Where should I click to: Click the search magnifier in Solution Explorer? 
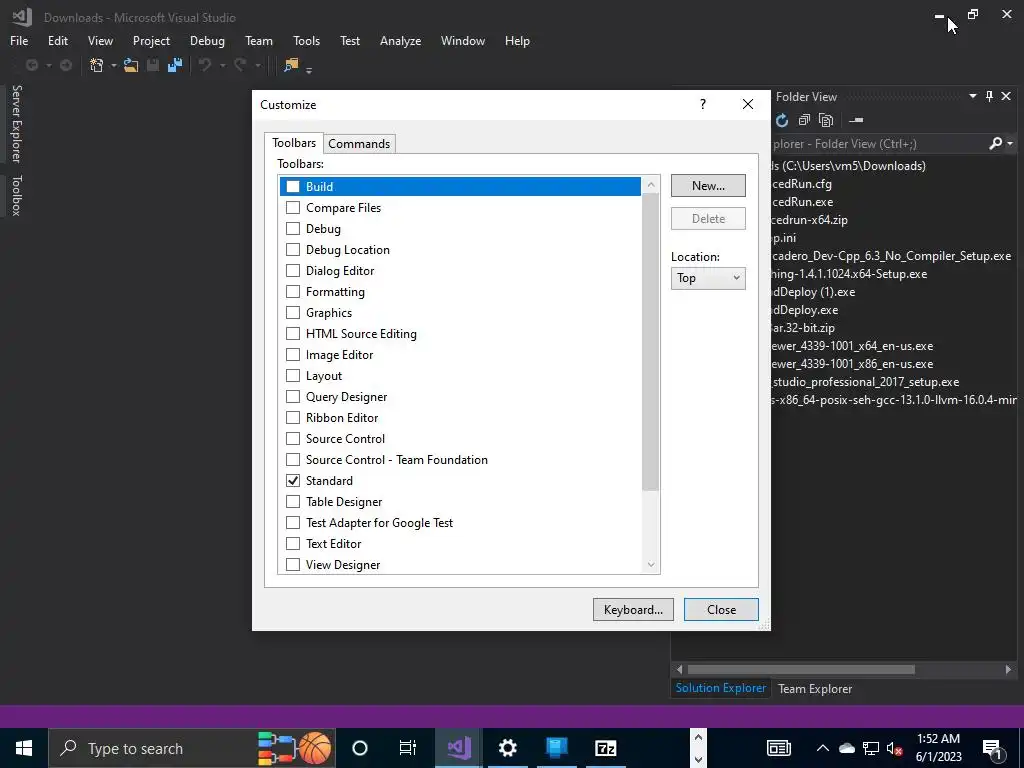[995, 143]
